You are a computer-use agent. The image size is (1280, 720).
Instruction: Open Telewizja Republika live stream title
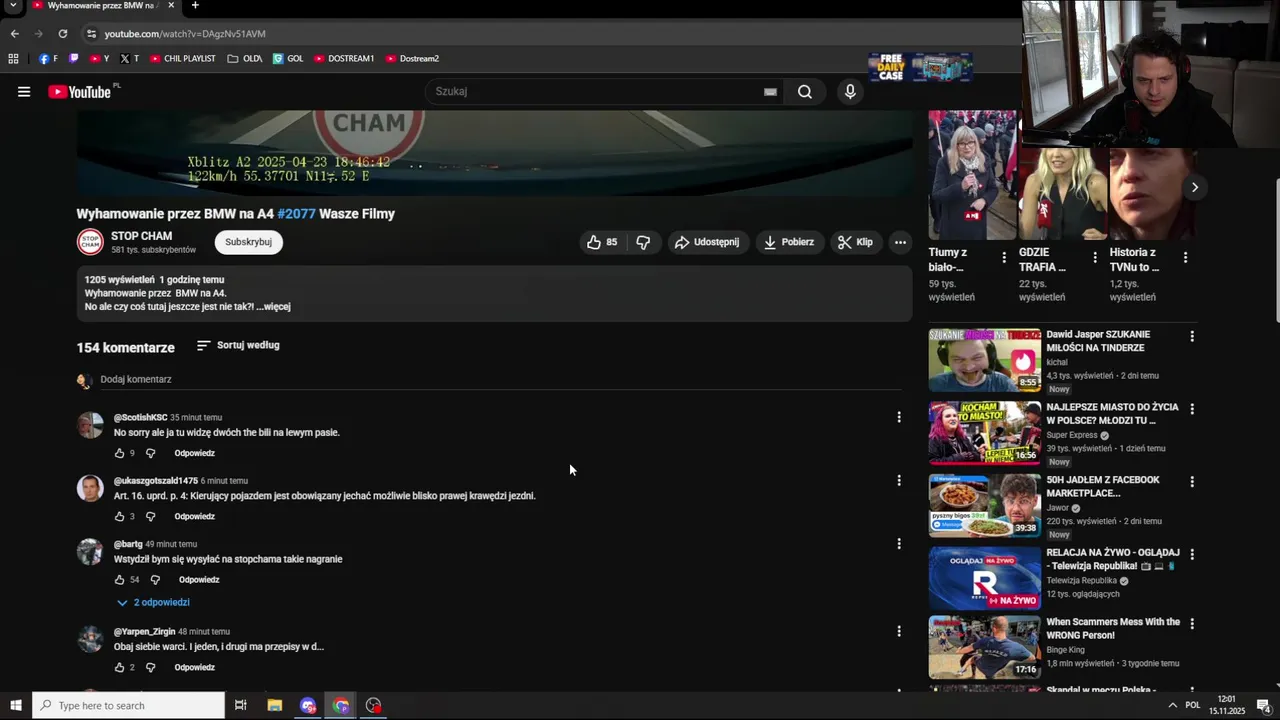[x=1112, y=559]
